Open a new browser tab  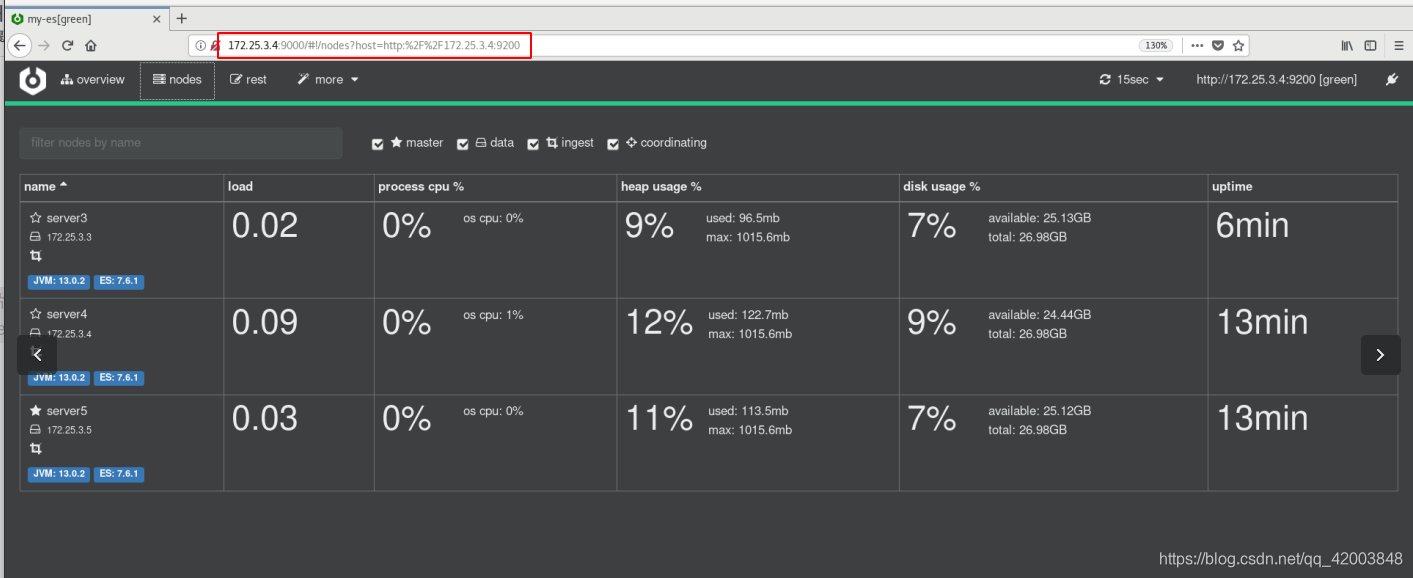(x=181, y=18)
